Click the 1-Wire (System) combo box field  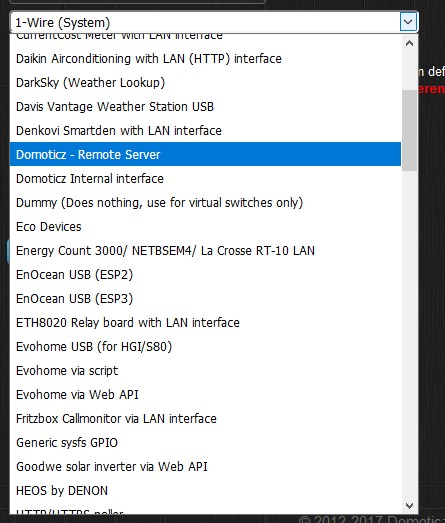[x=214, y=22]
